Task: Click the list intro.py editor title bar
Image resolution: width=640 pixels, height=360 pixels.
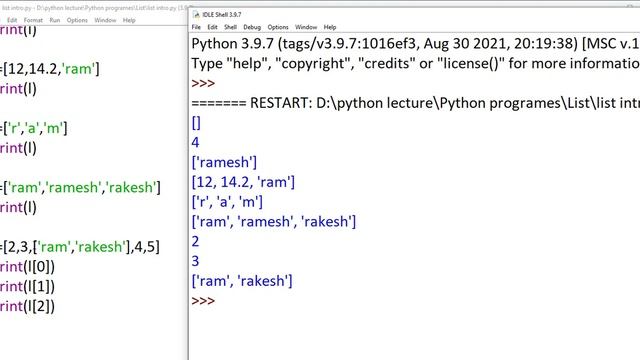Action: click(x=94, y=8)
